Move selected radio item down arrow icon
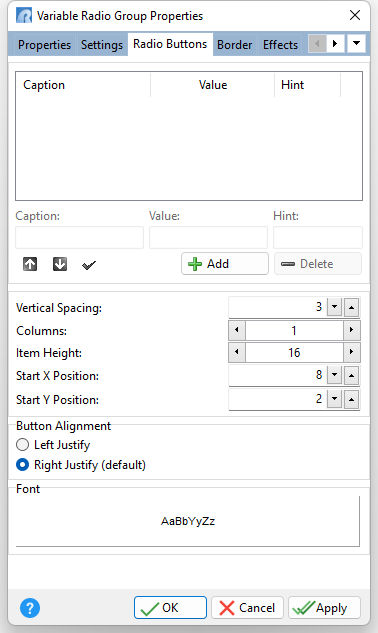This screenshot has height=633, width=378. (60, 264)
